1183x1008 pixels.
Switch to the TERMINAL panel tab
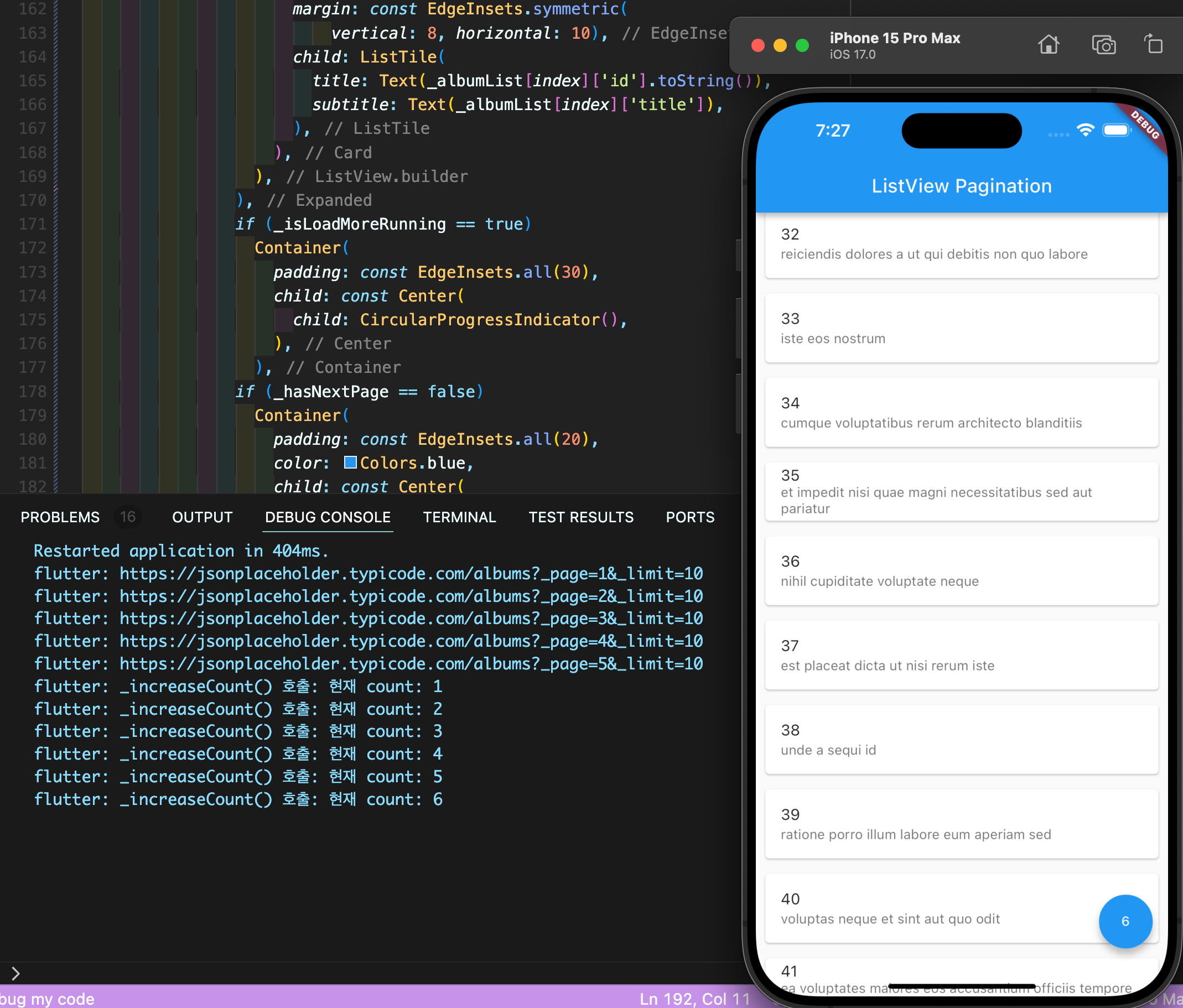[459, 517]
